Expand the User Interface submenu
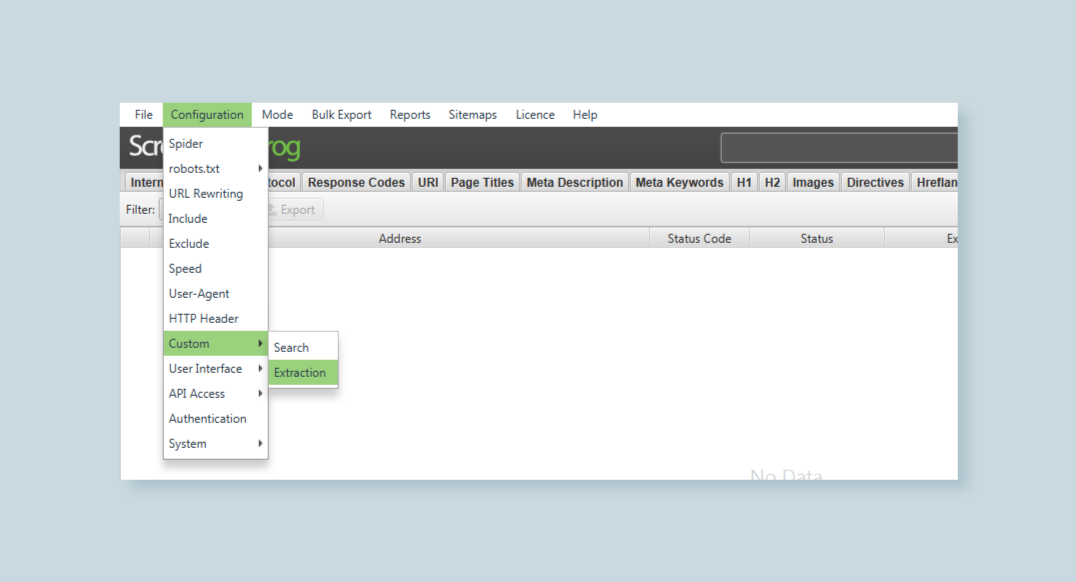Image resolution: width=1076 pixels, height=582 pixels. (x=215, y=369)
